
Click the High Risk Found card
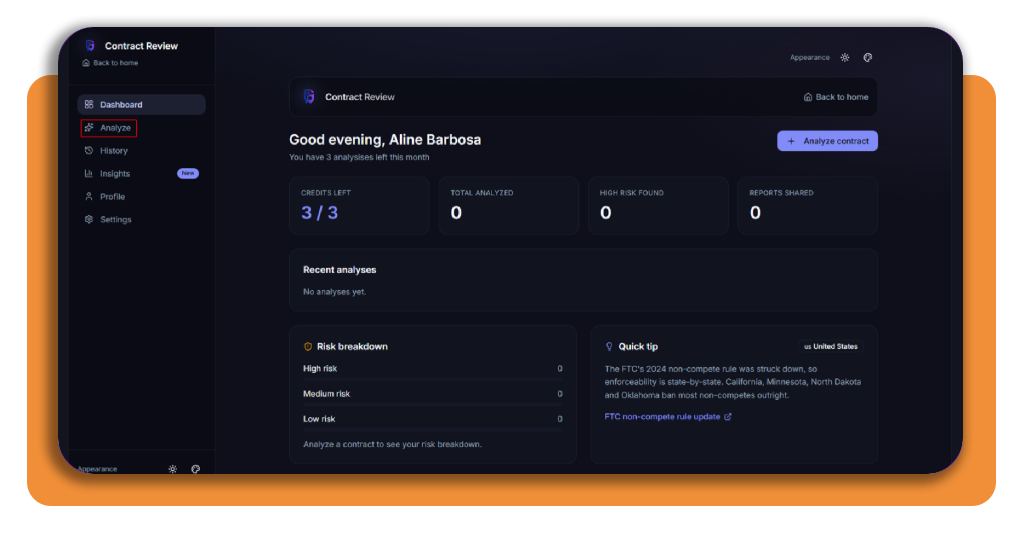(x=658, y=206)
